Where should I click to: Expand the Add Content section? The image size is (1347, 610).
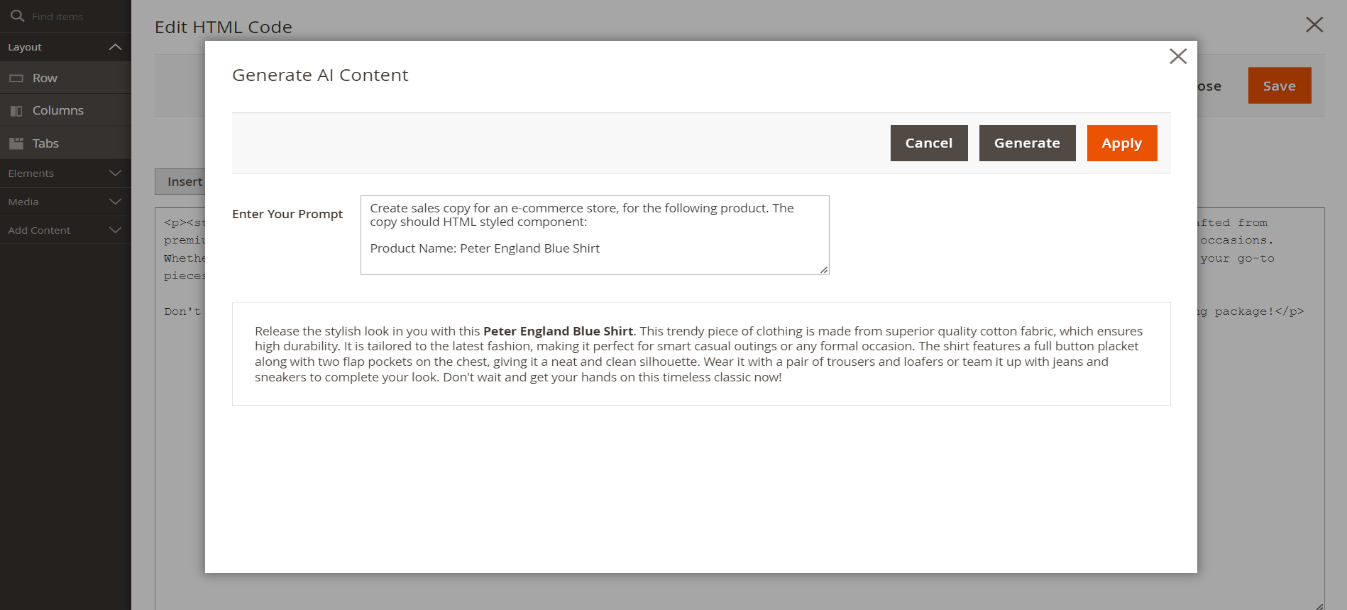115,230
